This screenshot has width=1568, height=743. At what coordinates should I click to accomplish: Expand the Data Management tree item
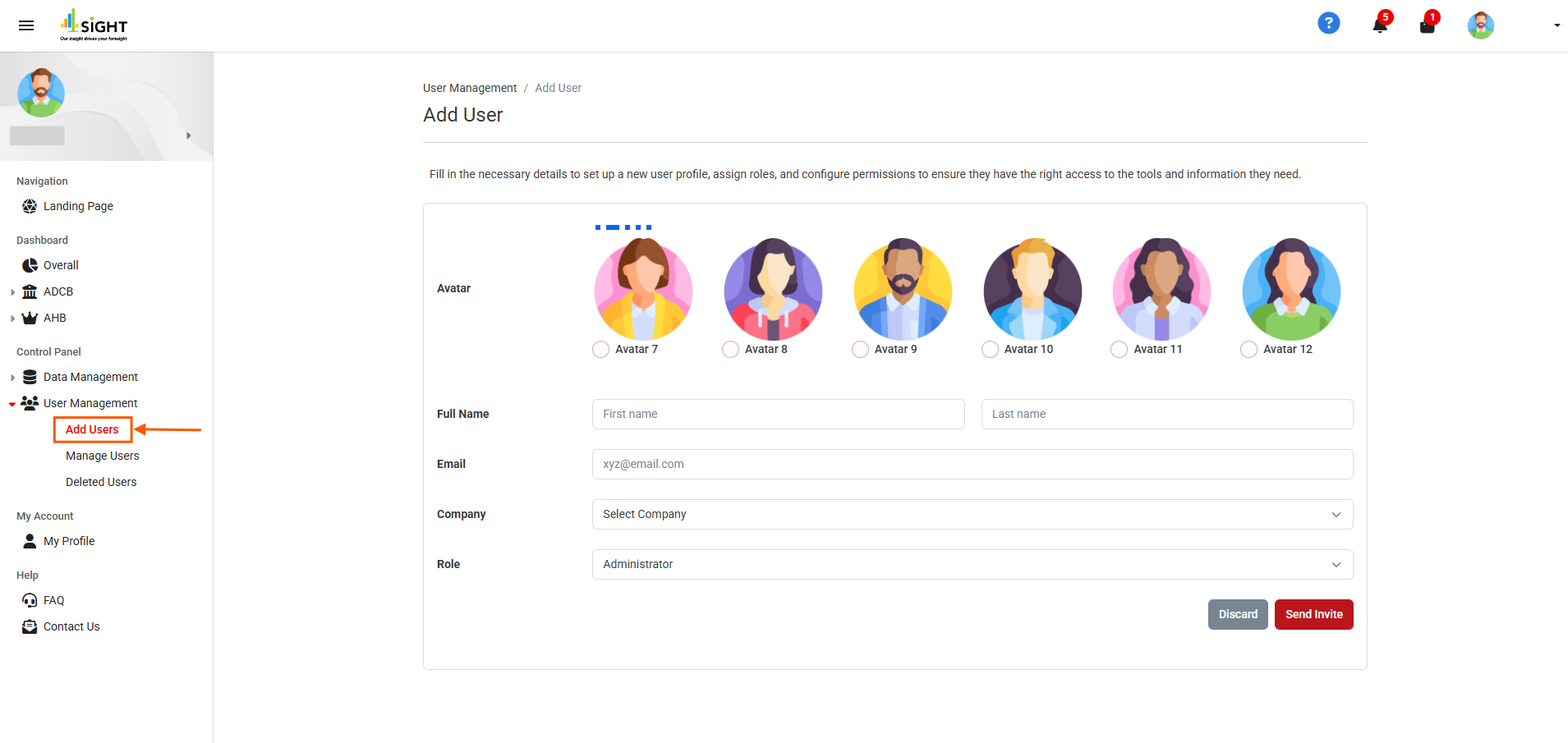click(13, 378)
